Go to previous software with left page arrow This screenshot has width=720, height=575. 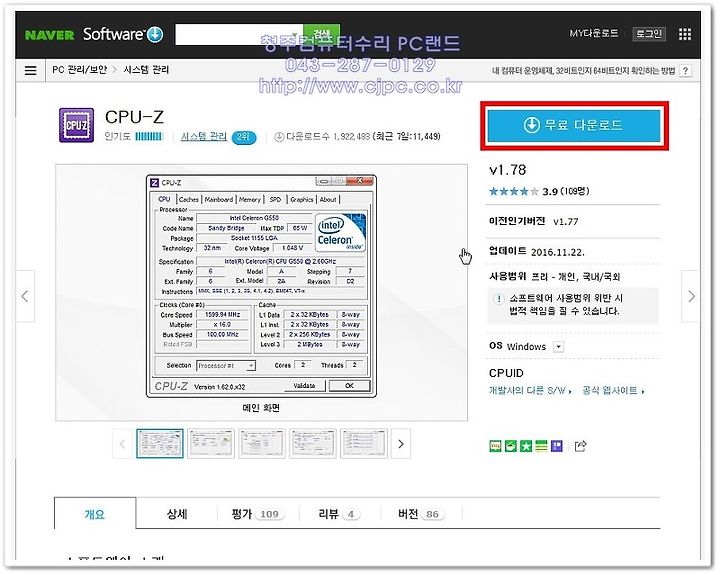[x=25, y=296]
